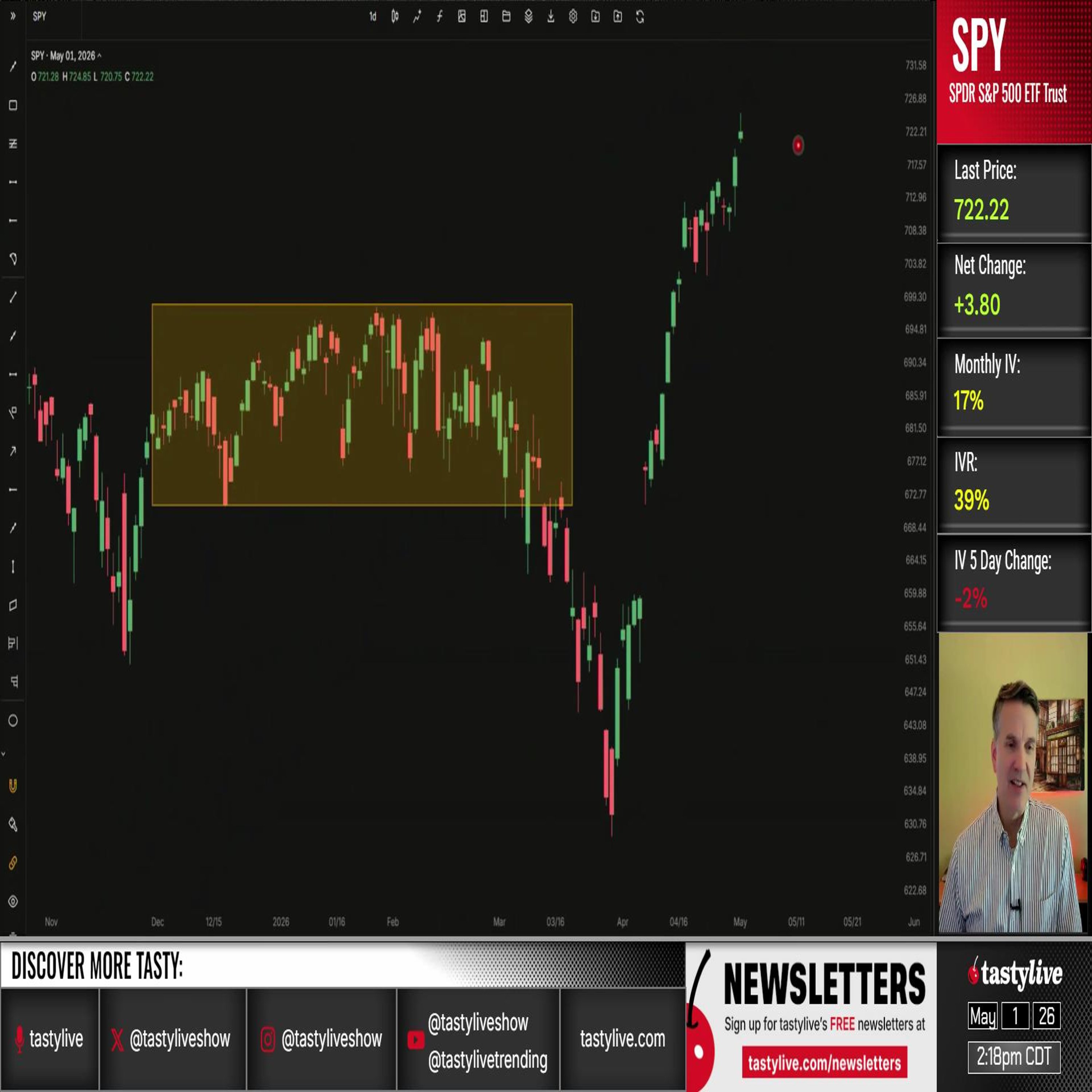Click the red dot marker on chart
The height and width of the screenshot is (1092, 1092).
point(798,145)
